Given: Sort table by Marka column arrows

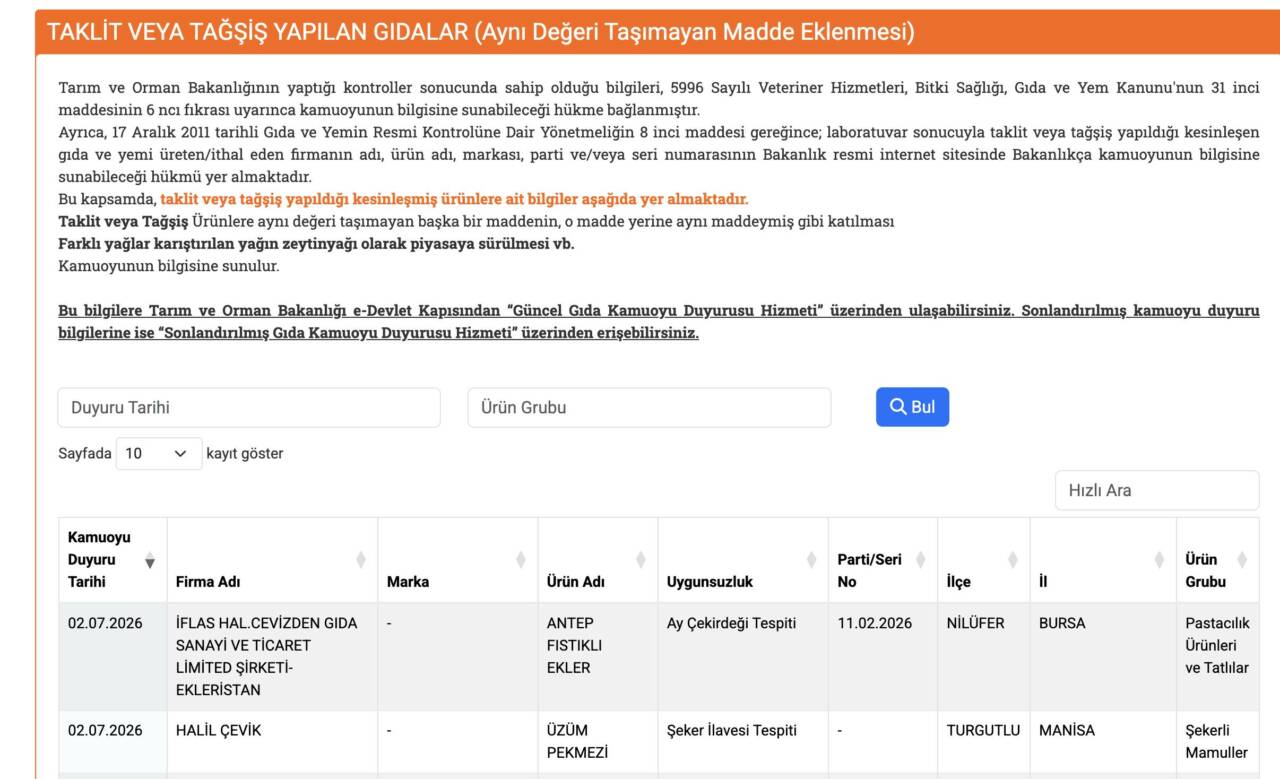Looking at the screenshot, I should click(521, 560).
